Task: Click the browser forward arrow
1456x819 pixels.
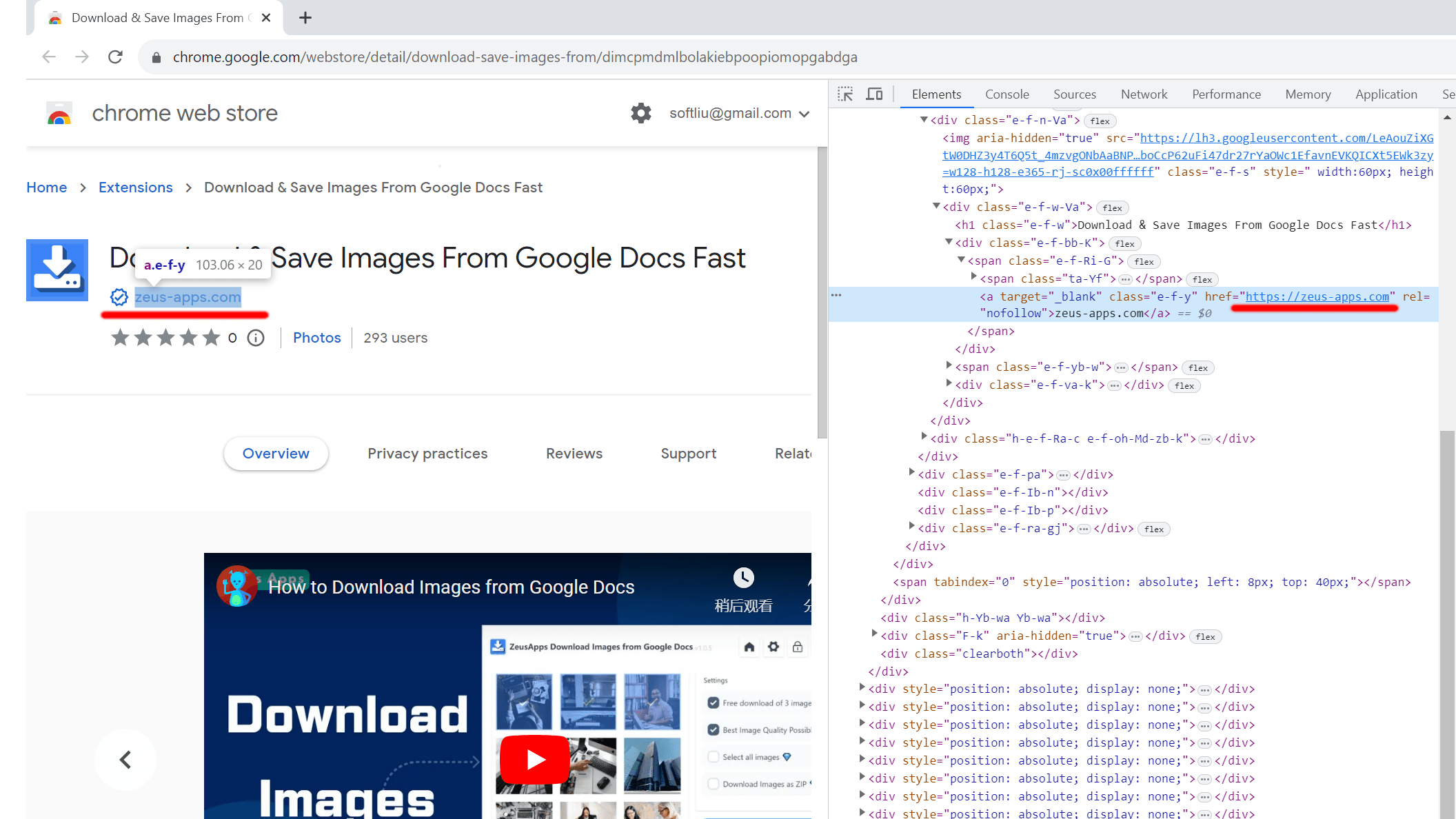Action: (82, 57)
